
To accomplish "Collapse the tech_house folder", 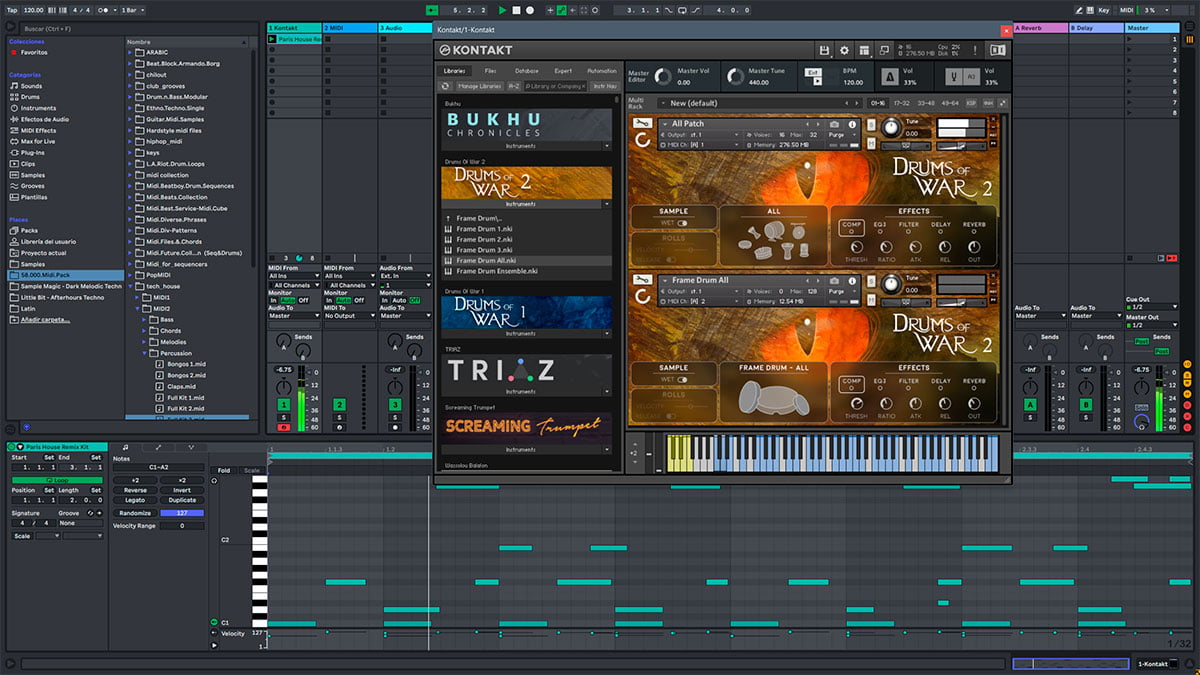I will [131, 286].
